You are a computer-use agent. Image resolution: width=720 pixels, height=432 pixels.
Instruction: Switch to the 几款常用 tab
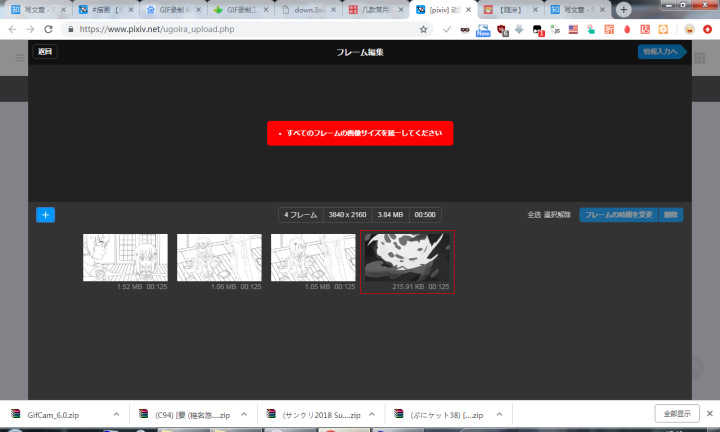tap(376, 10)
